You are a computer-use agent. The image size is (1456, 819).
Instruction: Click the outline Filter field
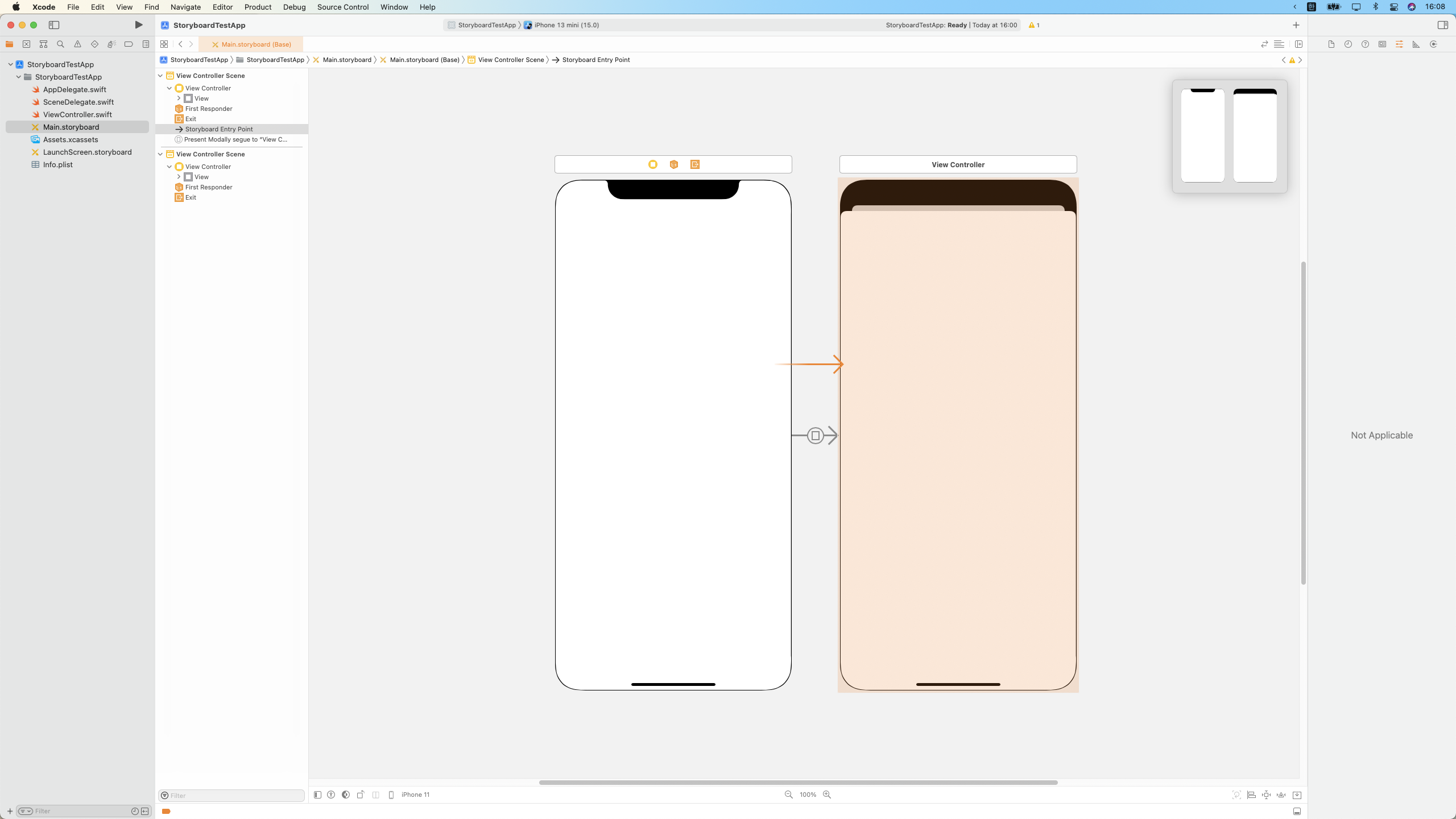pyautogui.click(x=233, y=795)
